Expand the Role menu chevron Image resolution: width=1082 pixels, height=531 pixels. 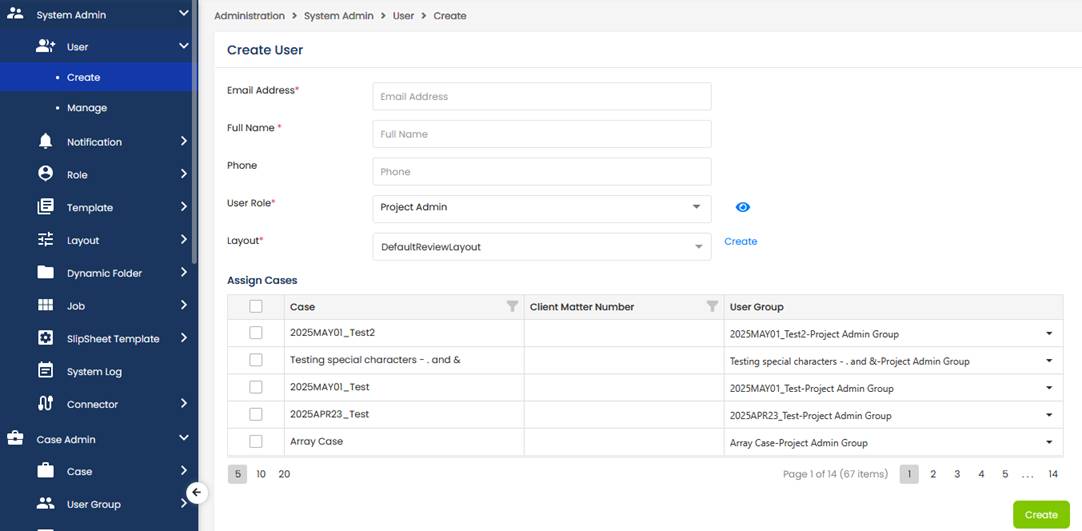(x=184, y=174)
